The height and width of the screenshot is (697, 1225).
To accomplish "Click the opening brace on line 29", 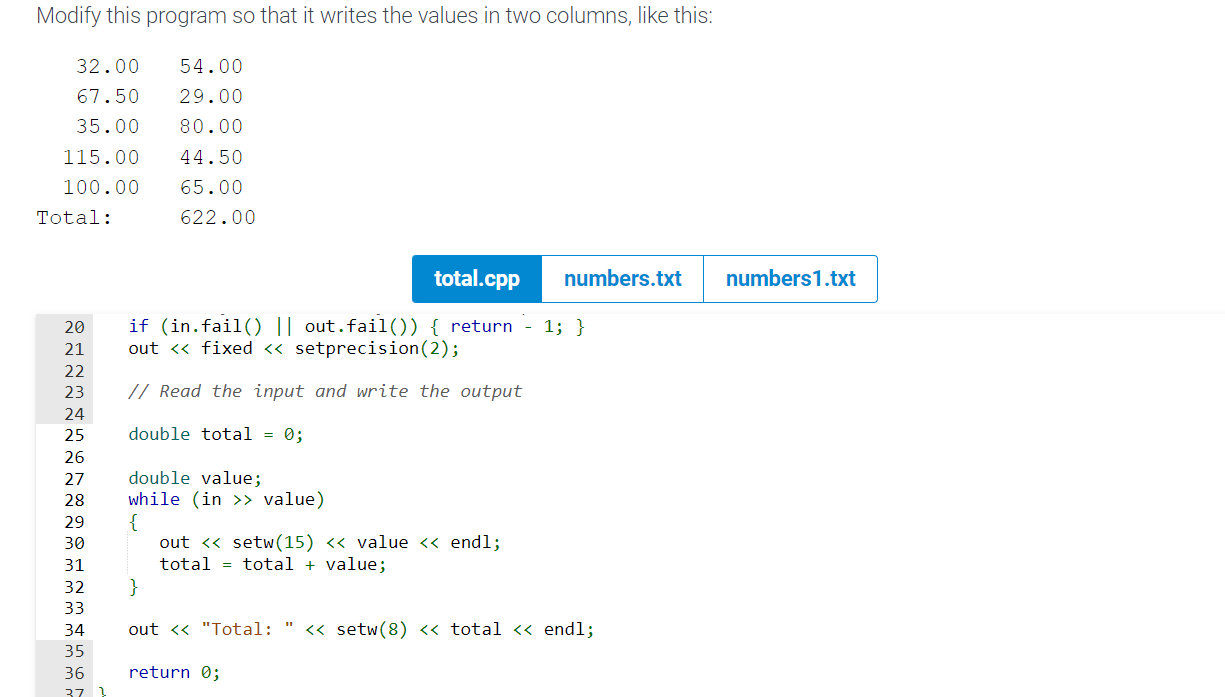I will (x=133, y=521).
